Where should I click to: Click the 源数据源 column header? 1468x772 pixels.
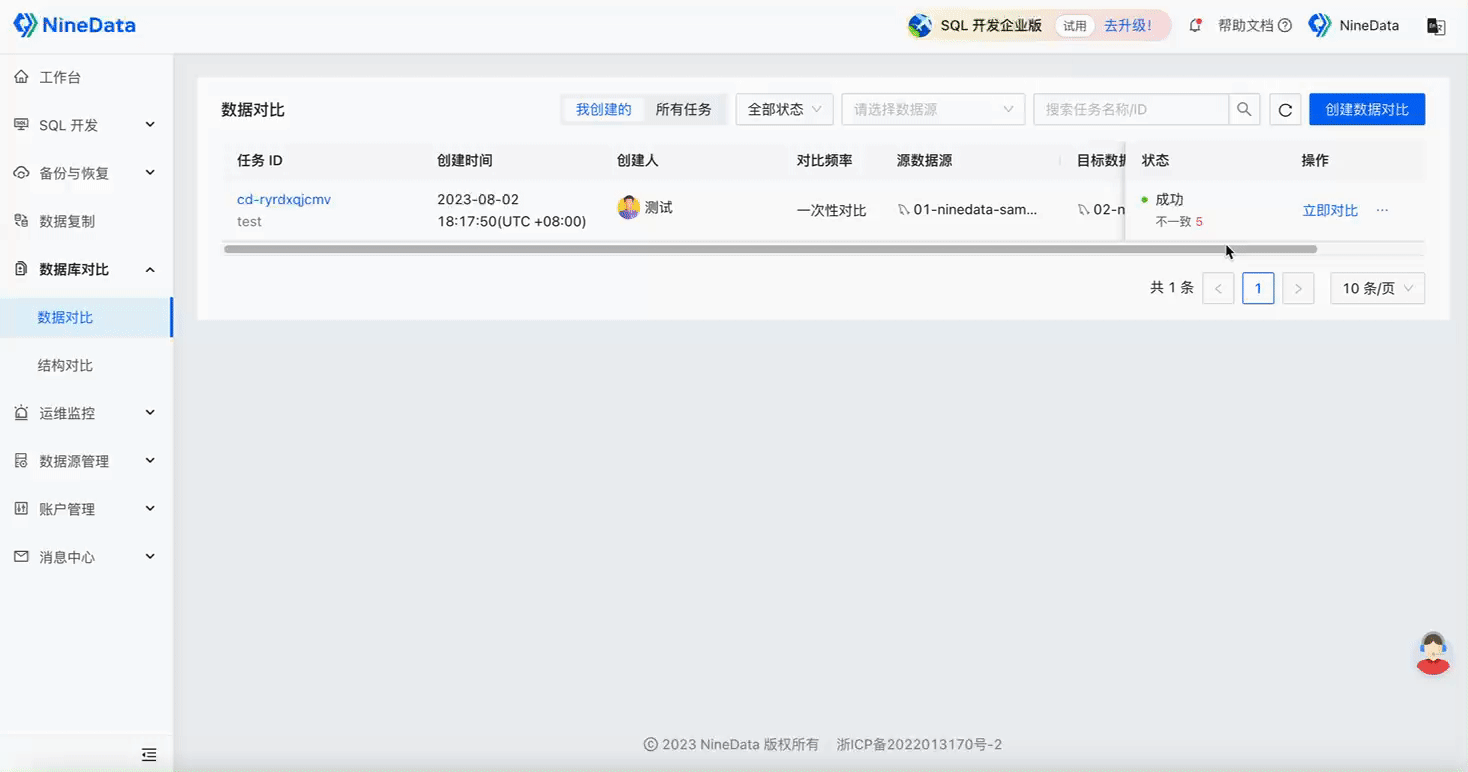pyautogui.click(x=925, y=160)
